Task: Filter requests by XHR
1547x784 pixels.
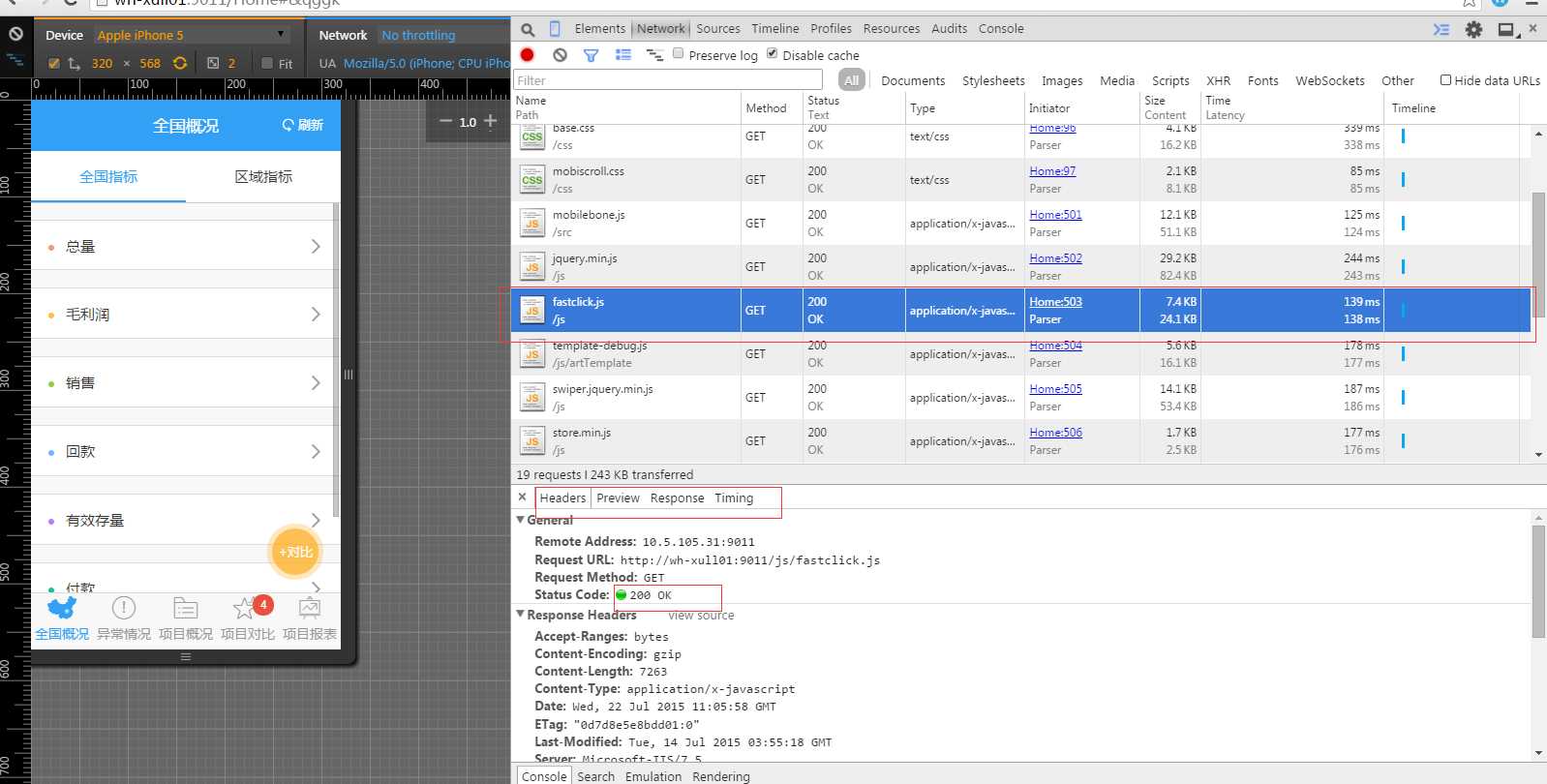Action: tap(1218, 81)
